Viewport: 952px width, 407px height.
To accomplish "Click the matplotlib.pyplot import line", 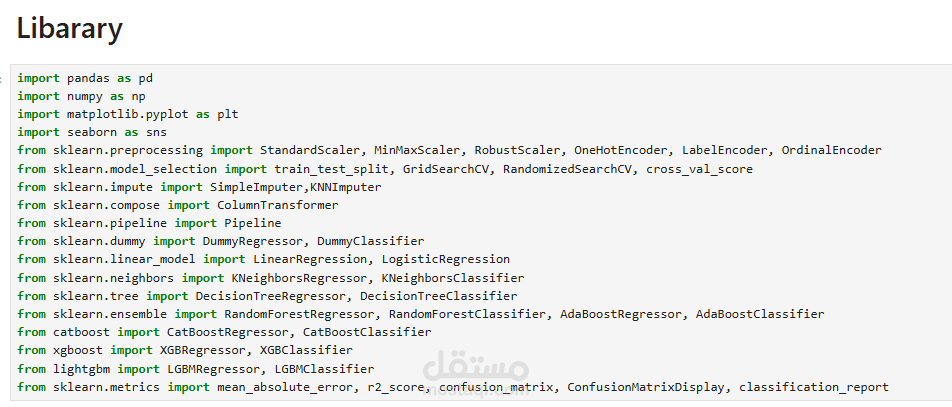I will coord(128,114).
